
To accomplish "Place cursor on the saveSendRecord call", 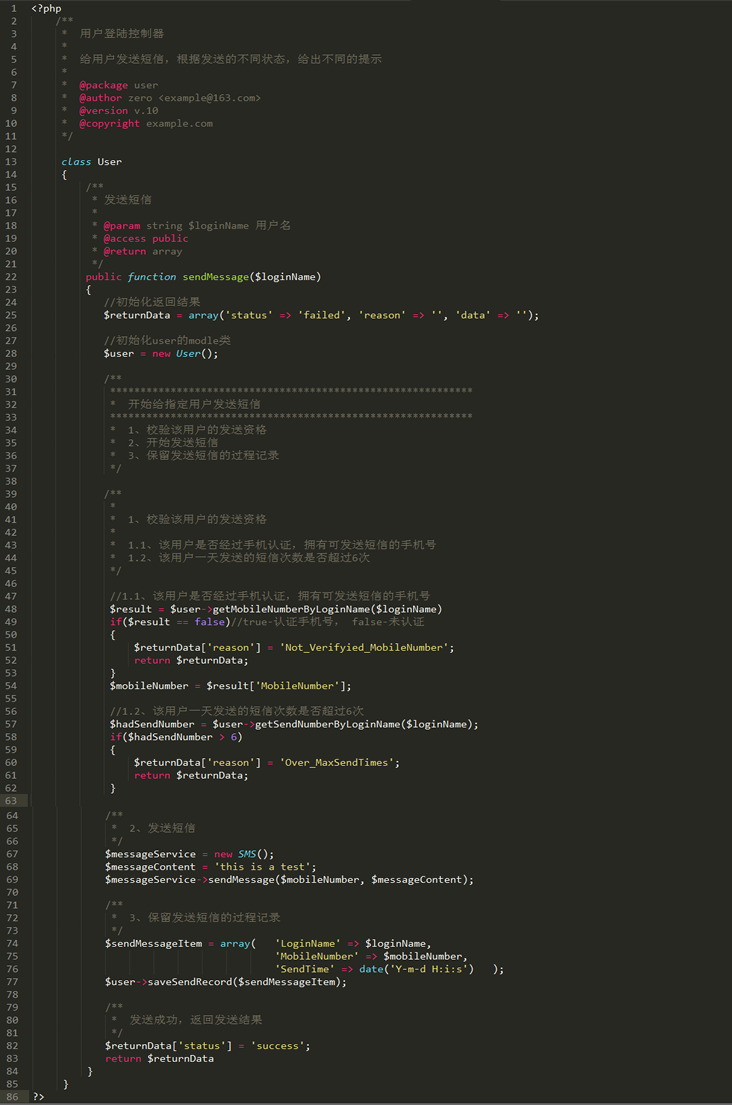I will tap(189, 982).
